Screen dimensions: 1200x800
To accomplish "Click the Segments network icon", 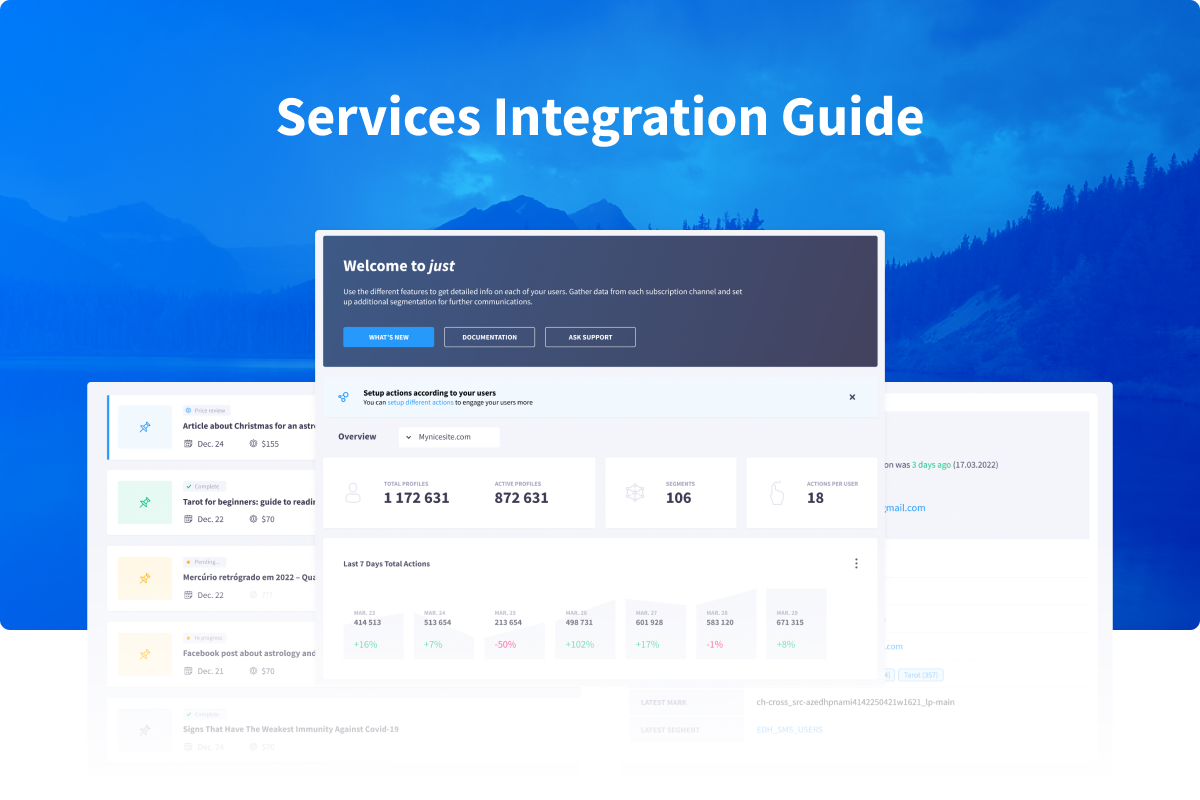I will 634,493.
